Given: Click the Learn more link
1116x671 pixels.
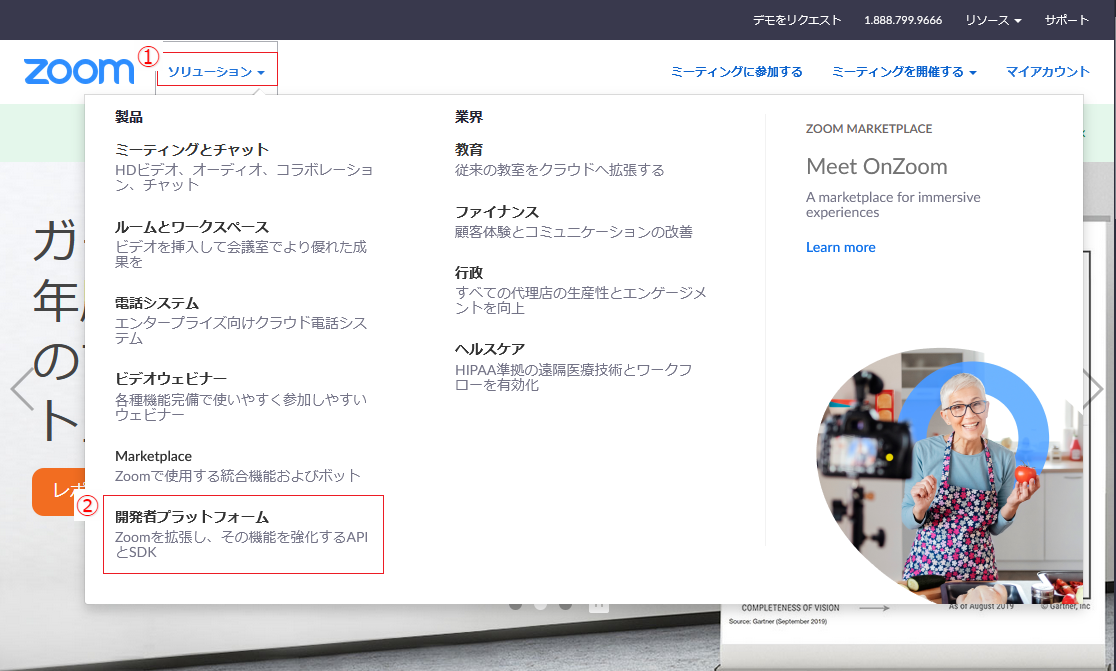Looking at the screenshot, I should coord(840,247).
